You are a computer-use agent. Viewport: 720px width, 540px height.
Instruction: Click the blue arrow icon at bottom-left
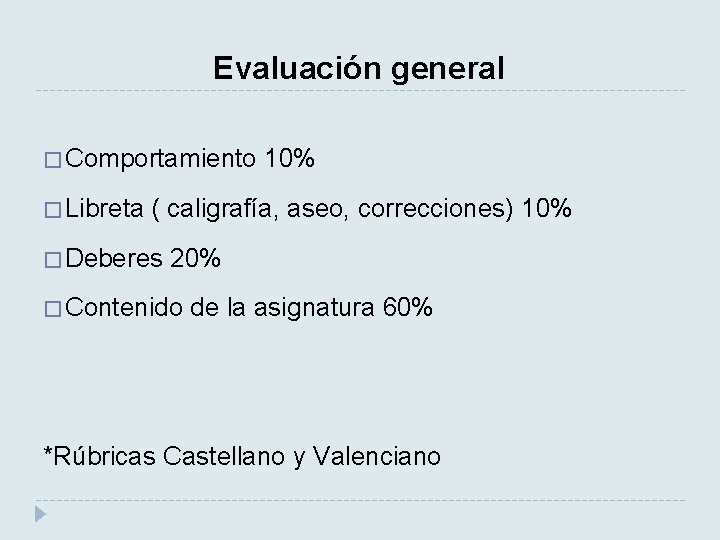pyautogui.click(x=39, y=515)
